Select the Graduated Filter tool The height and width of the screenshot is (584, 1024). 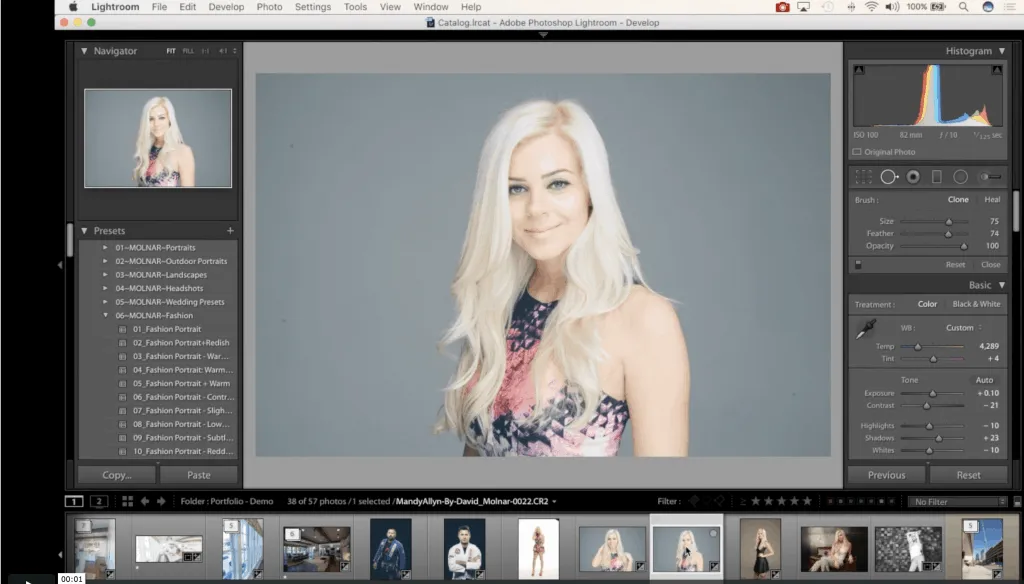[936, 176]
